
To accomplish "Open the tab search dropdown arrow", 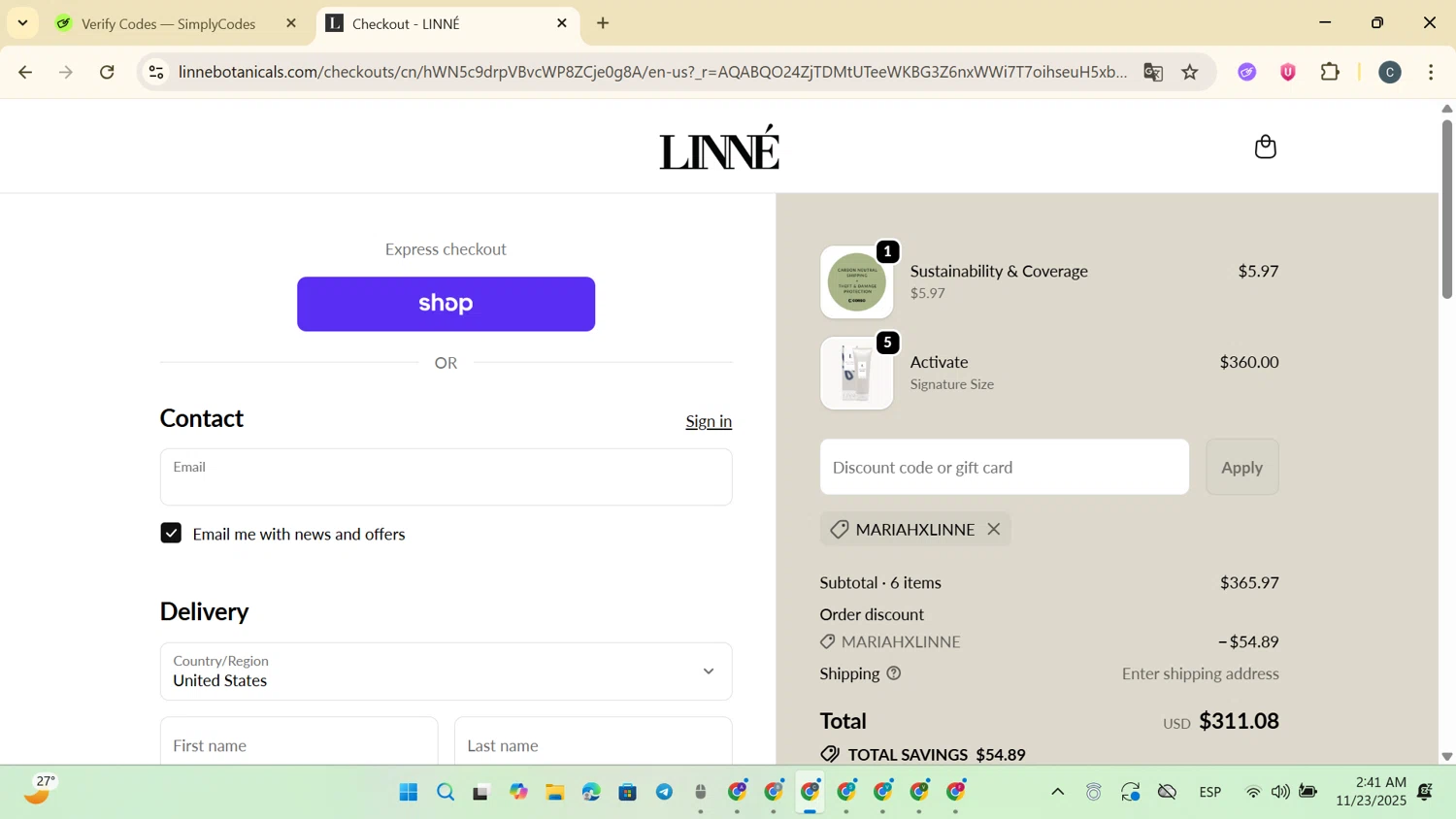I will pyautogui.click(x=22, y=23).
